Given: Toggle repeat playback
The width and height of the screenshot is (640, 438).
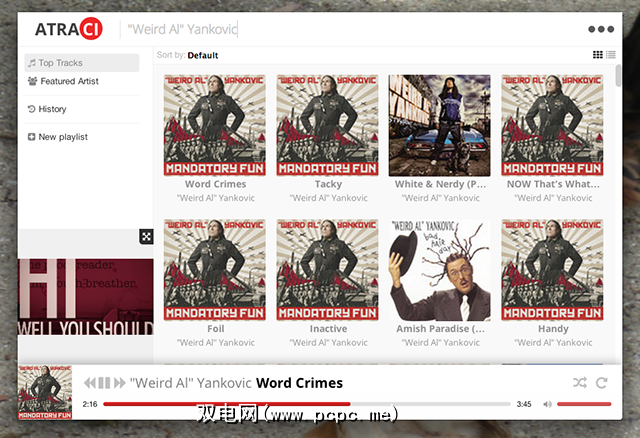Looking at the screenshot, I should (602, 382).
